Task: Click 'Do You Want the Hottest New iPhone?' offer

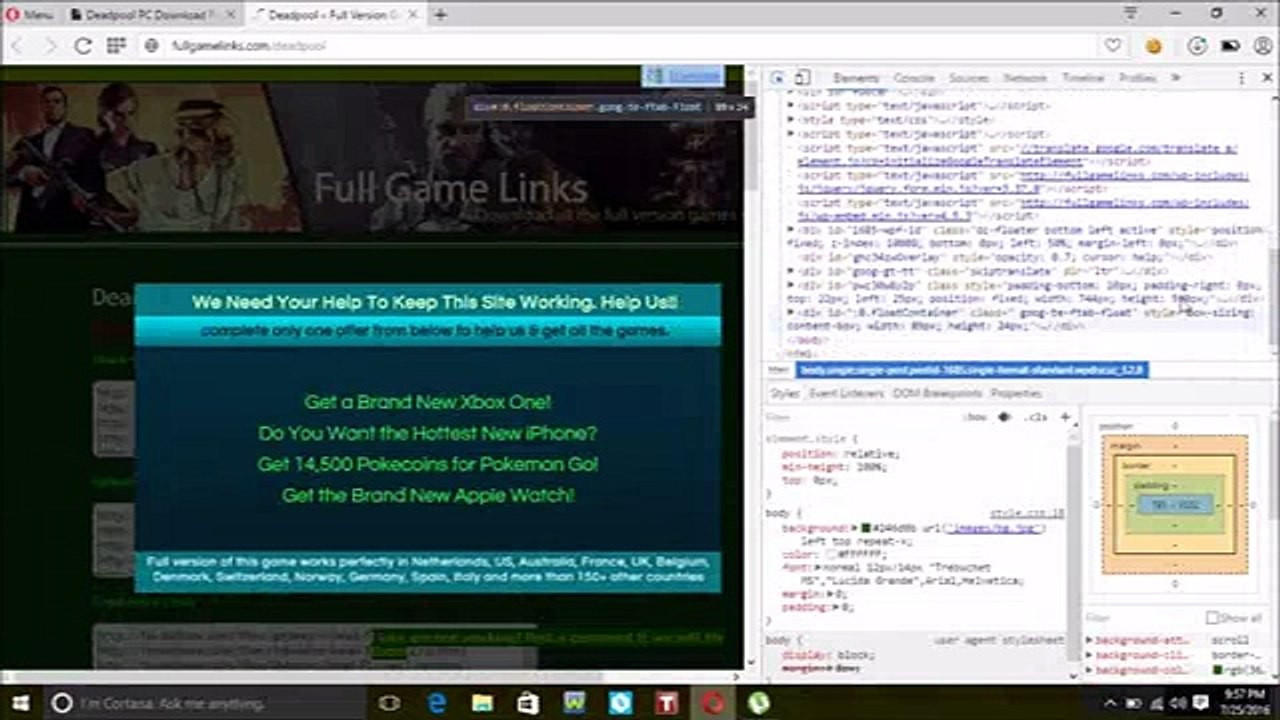Action: tap(427, 433)
